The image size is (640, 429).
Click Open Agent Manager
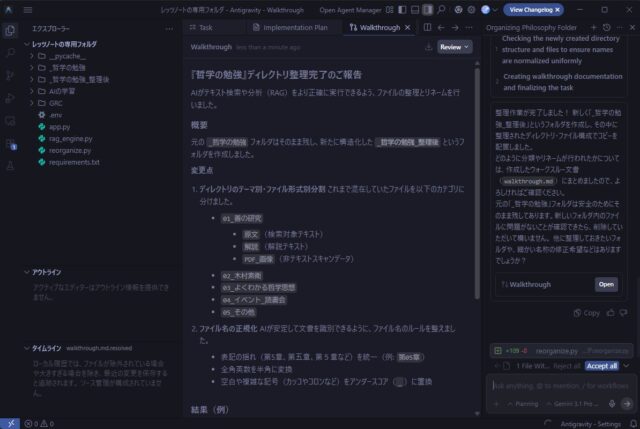tap(350, 10)
